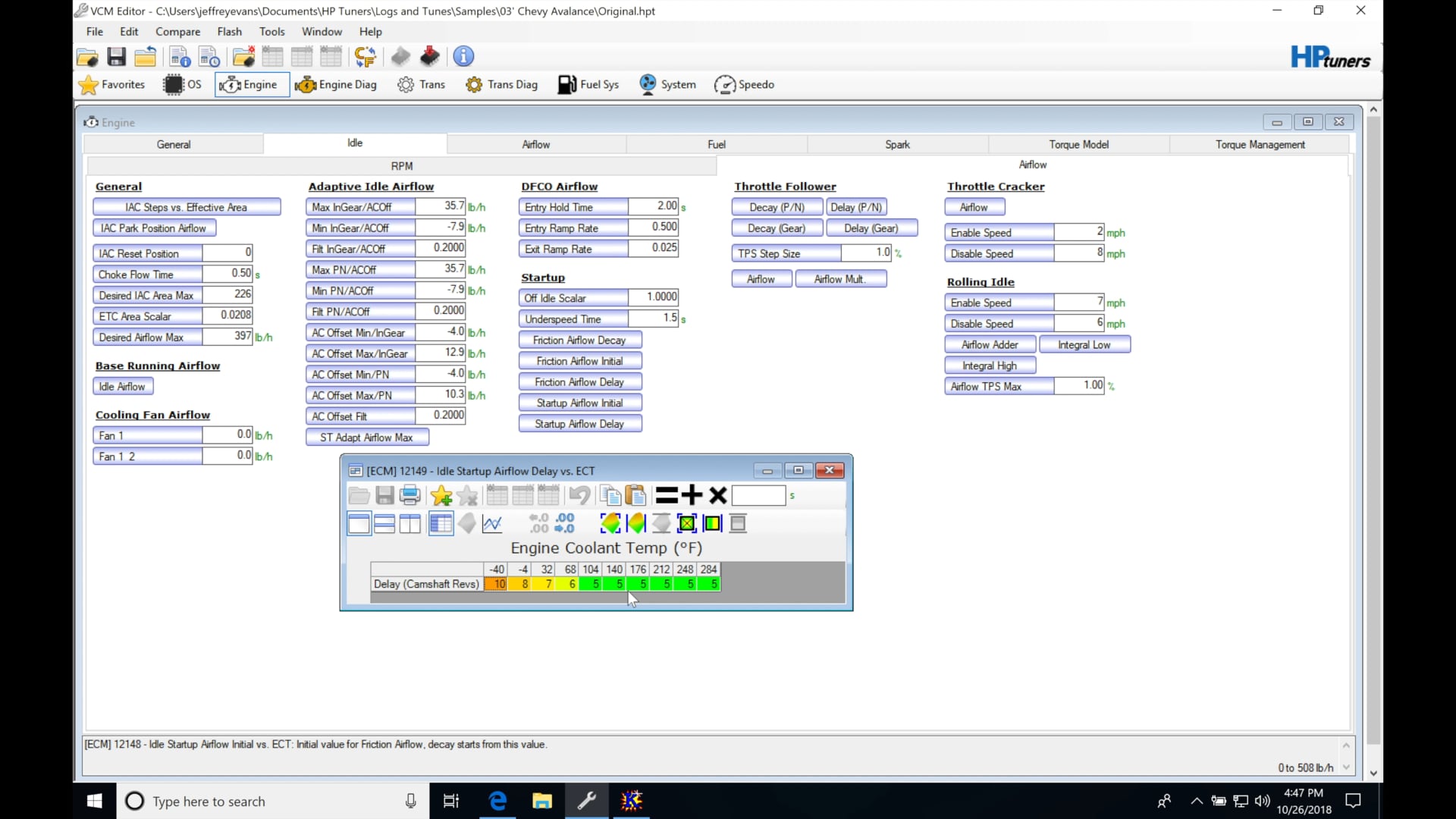Click the blue info icon in toolbar
Screen dimensions: 1456x819
pyautogui.click(x=463, y=56)
